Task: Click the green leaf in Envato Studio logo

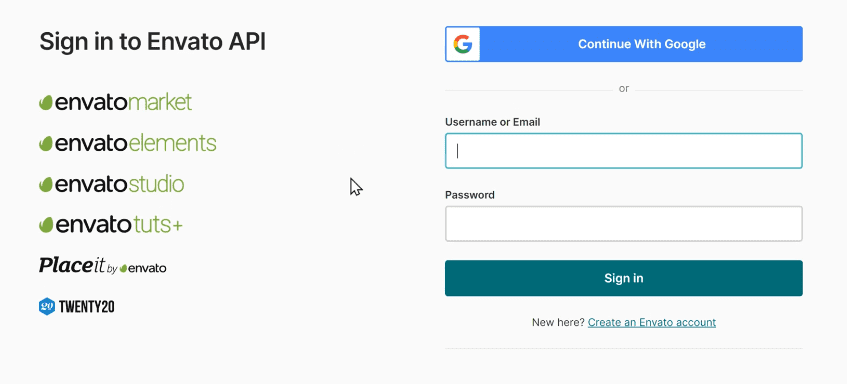Action: pyautogui.click(x=46, y=185)
